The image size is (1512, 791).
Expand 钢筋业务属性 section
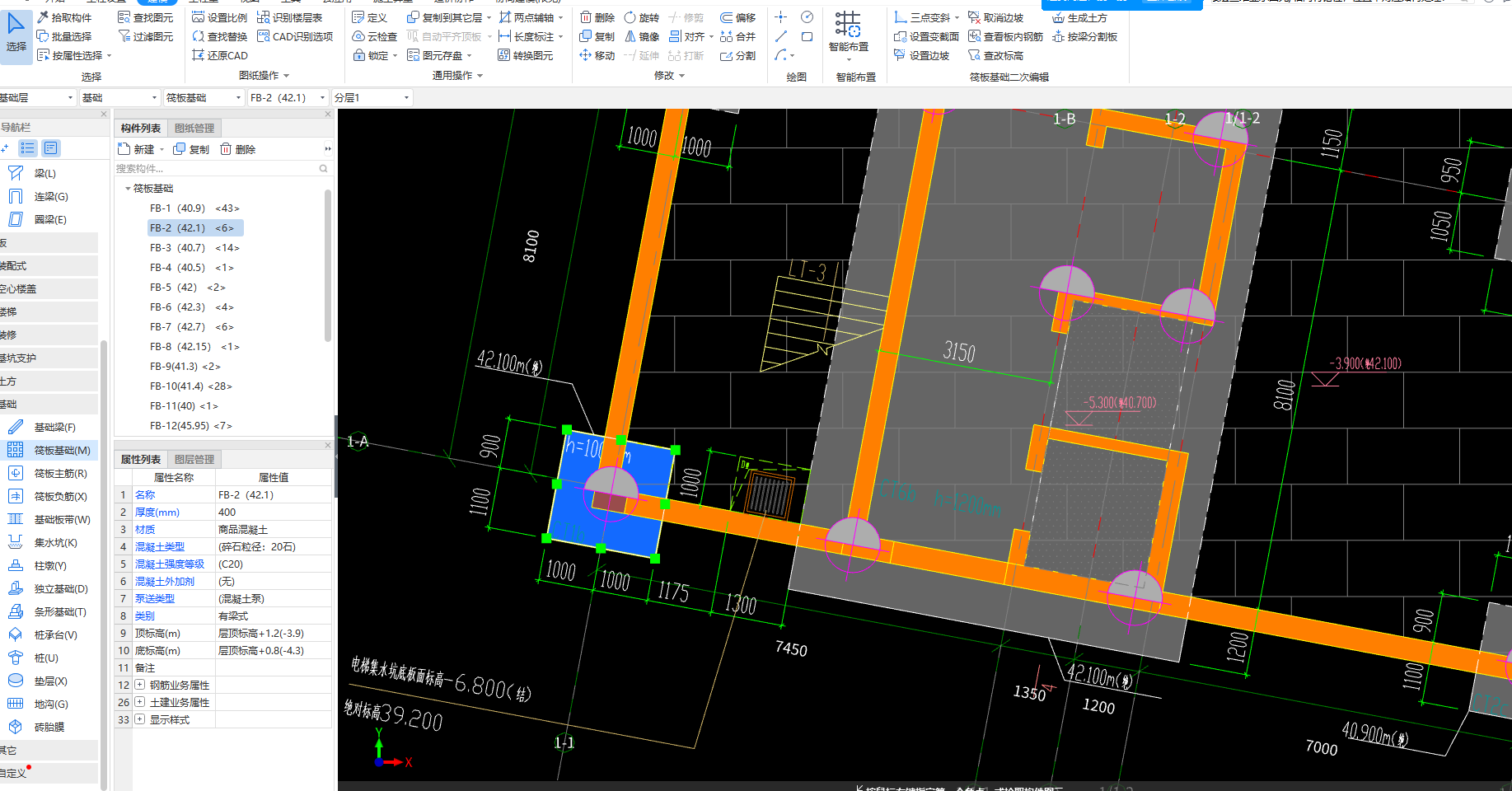140,685
